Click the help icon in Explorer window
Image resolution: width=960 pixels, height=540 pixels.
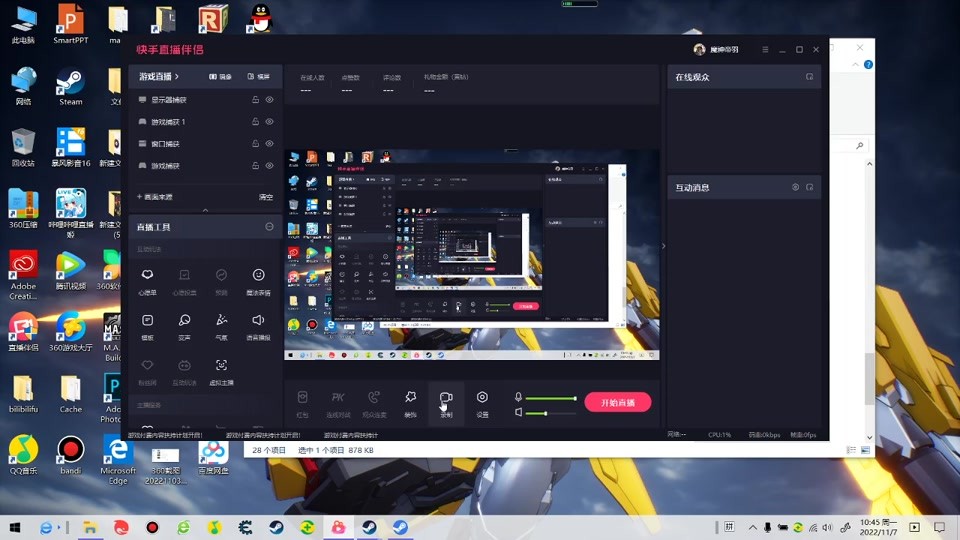[x=868, y=64]
